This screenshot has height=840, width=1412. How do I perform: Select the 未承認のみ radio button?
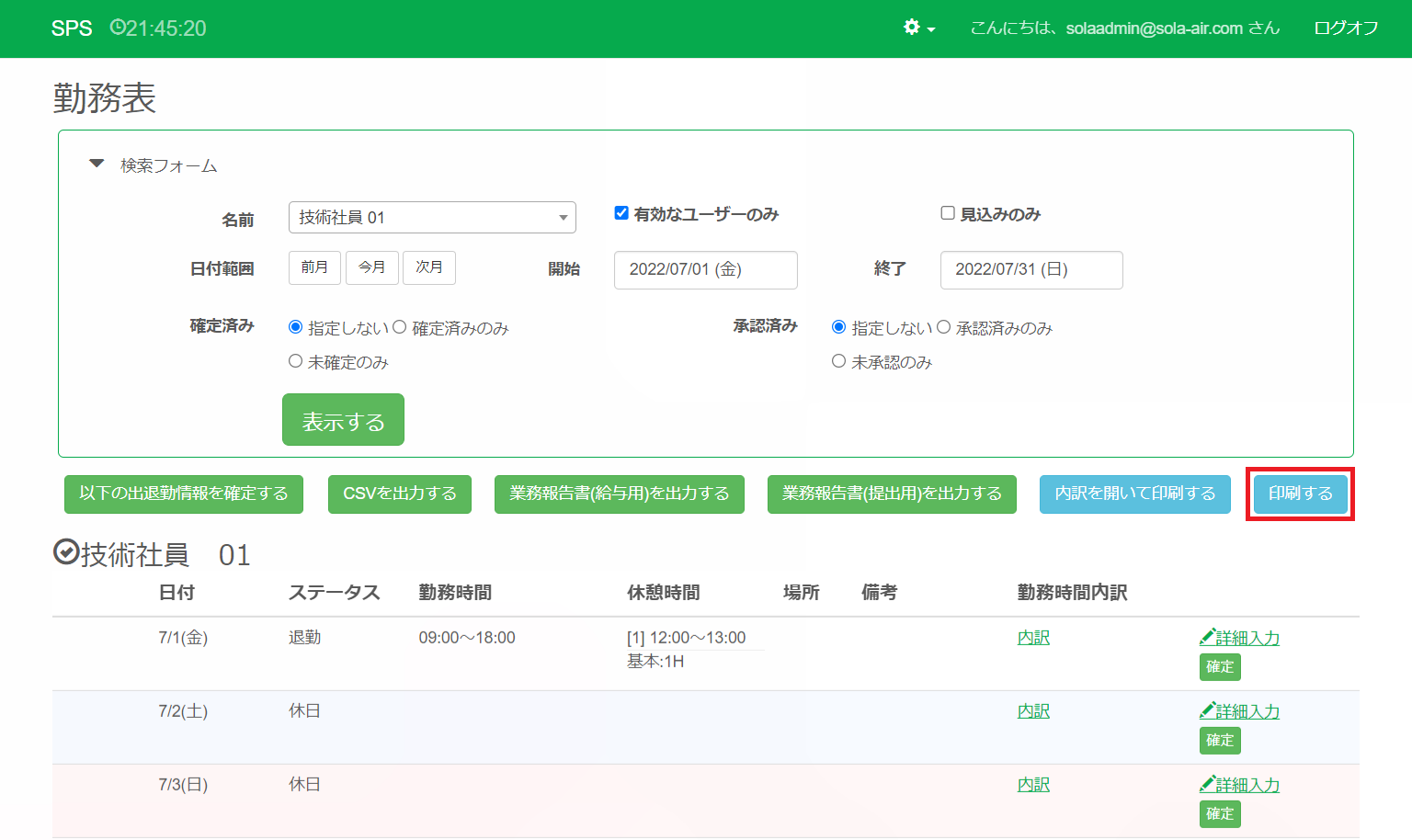(x=838, y=361)
